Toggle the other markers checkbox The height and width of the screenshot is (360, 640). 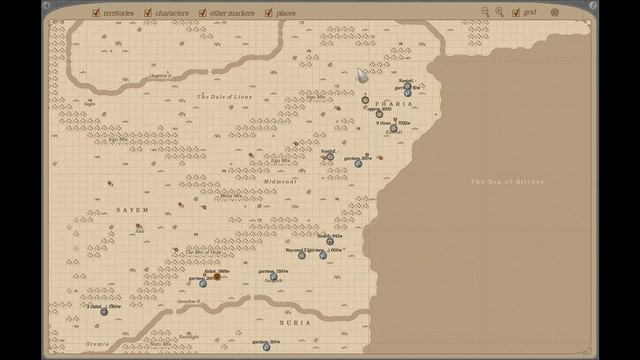point(202,13)
